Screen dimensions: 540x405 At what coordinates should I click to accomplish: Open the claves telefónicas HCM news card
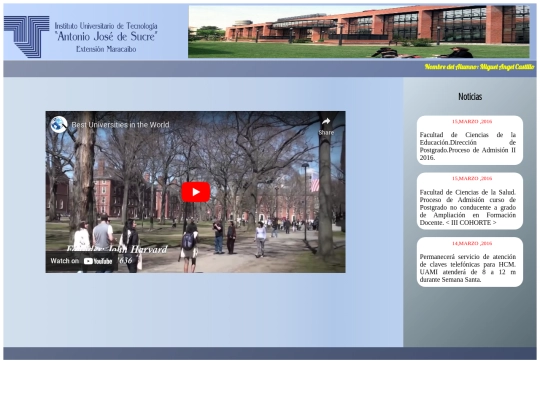pos(469,262)
